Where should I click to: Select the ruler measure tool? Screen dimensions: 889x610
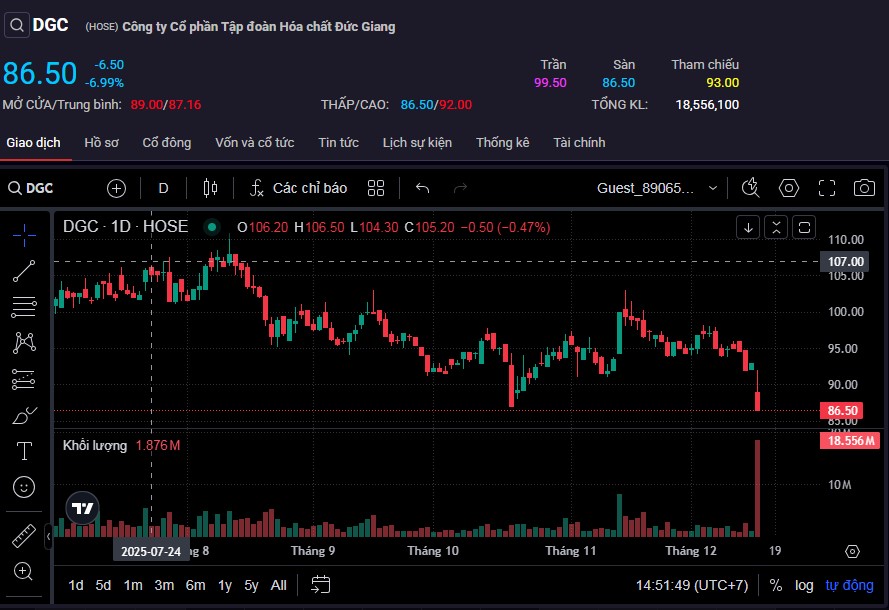coord(24,535)
